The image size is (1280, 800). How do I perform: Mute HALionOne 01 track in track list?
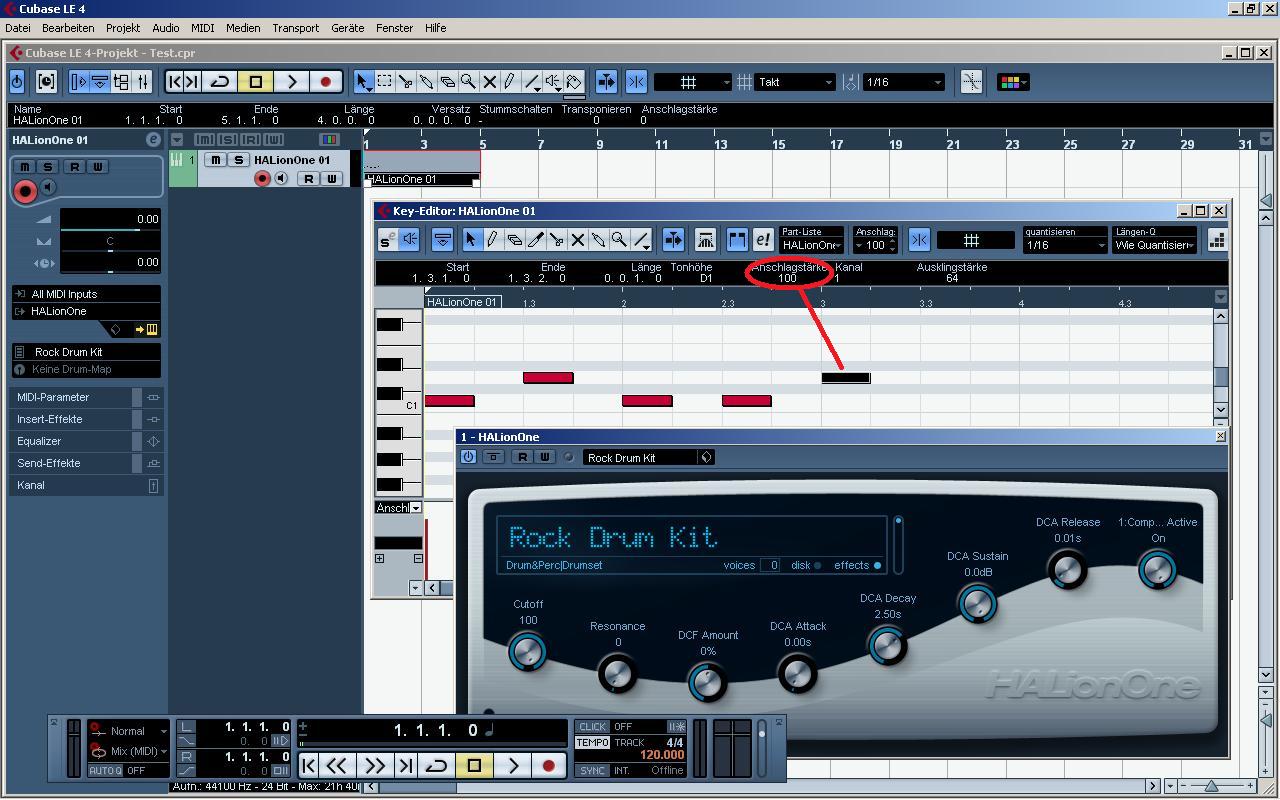tap(216, 160)
